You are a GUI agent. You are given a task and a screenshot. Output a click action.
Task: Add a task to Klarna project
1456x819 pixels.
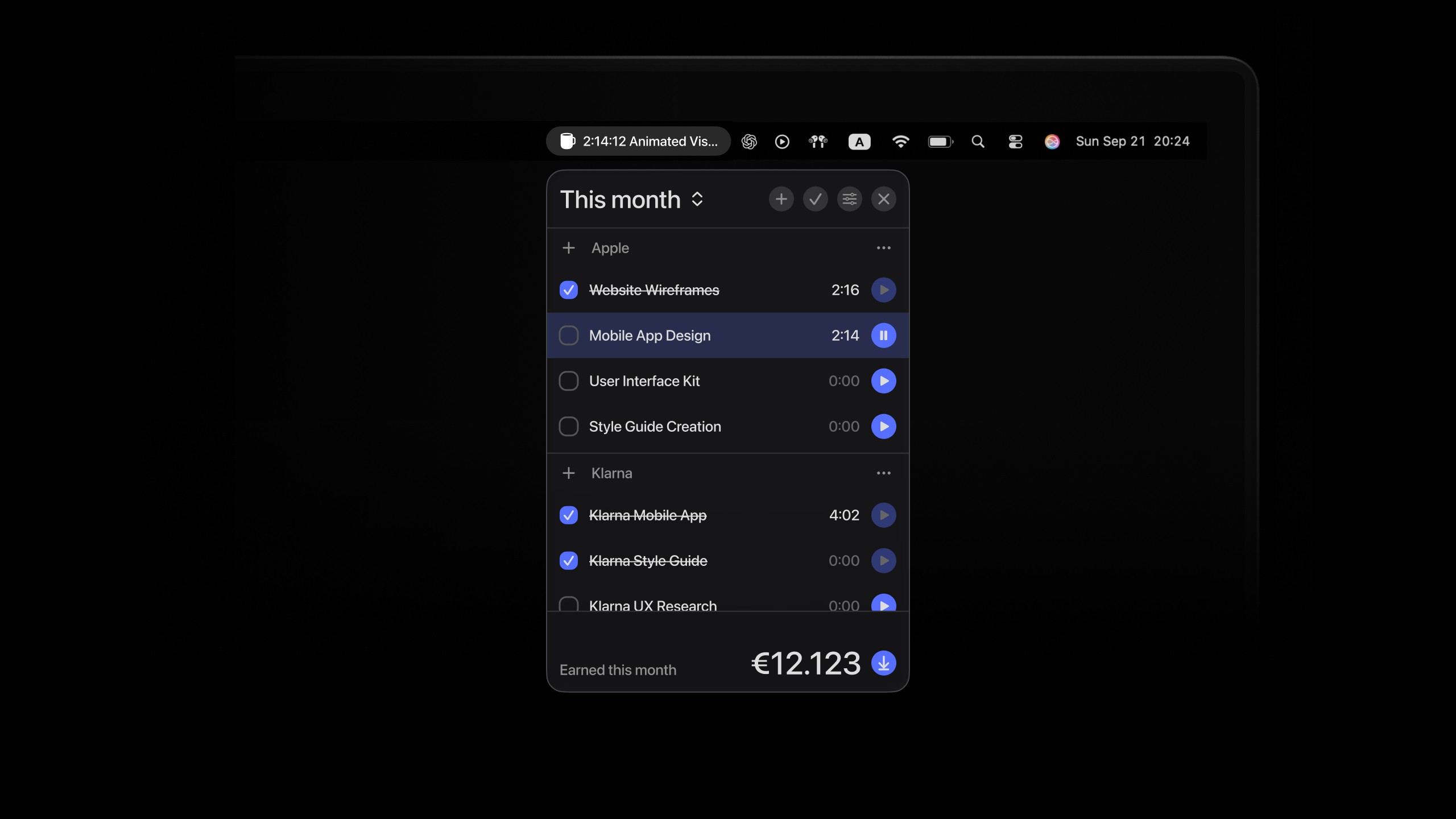click(568, 473)
